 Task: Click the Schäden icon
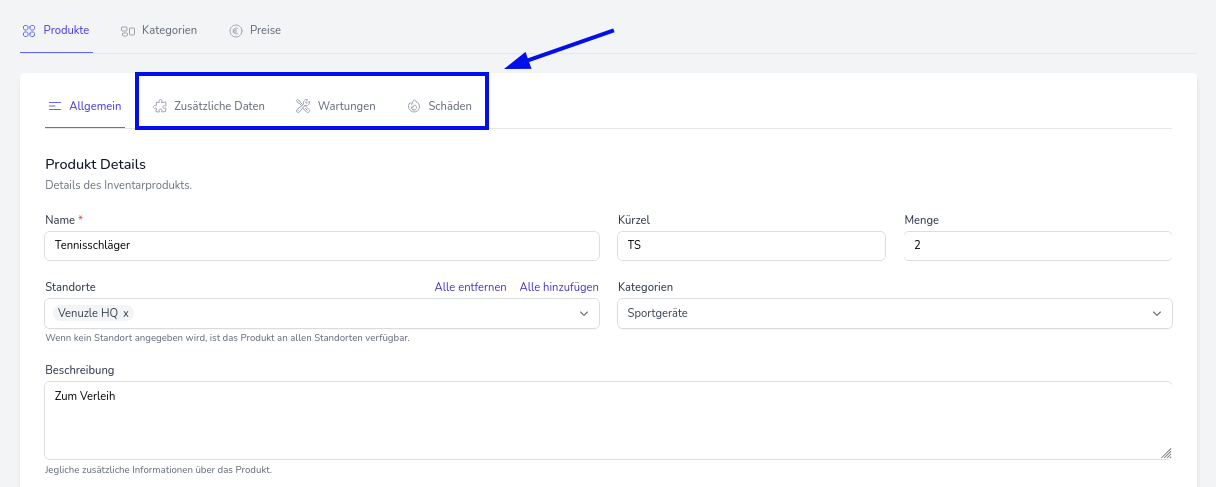414,106
